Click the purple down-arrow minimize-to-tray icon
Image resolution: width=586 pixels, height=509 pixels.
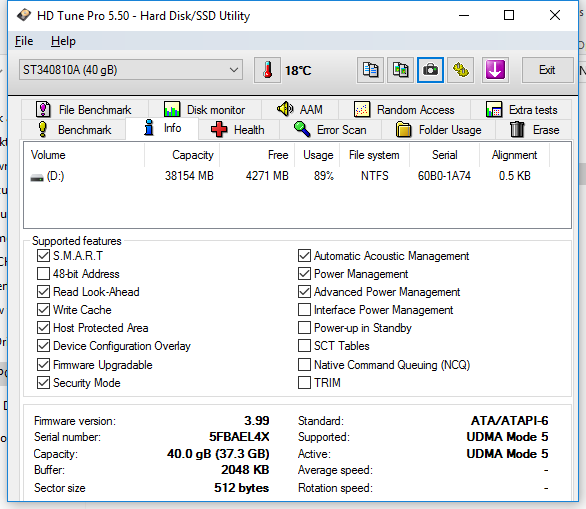pos(495,70)
